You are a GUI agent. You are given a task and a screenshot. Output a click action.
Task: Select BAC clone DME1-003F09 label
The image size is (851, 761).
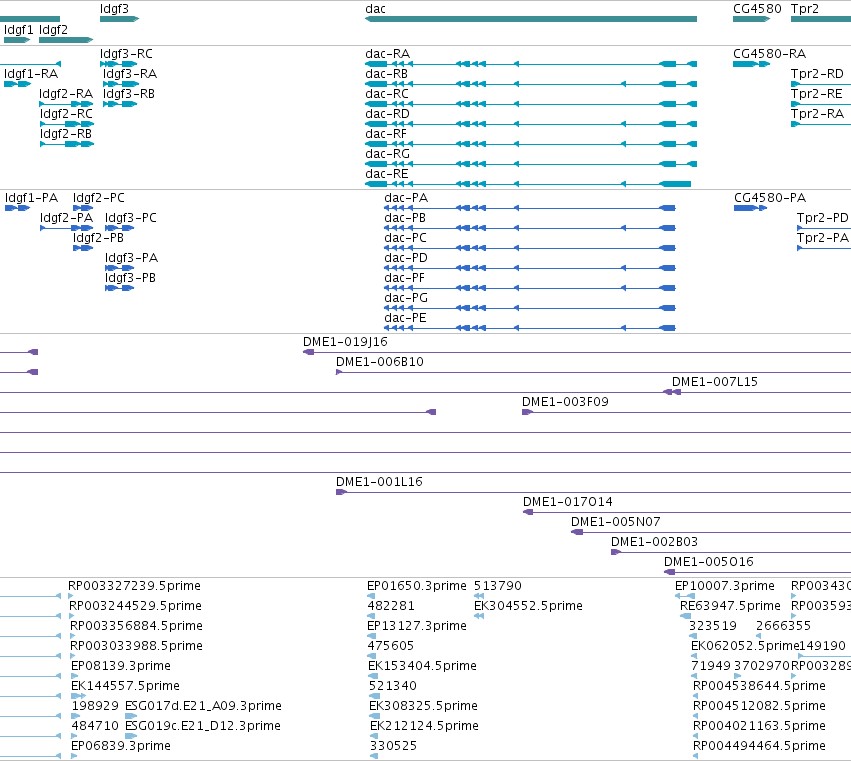pos(566,402)
